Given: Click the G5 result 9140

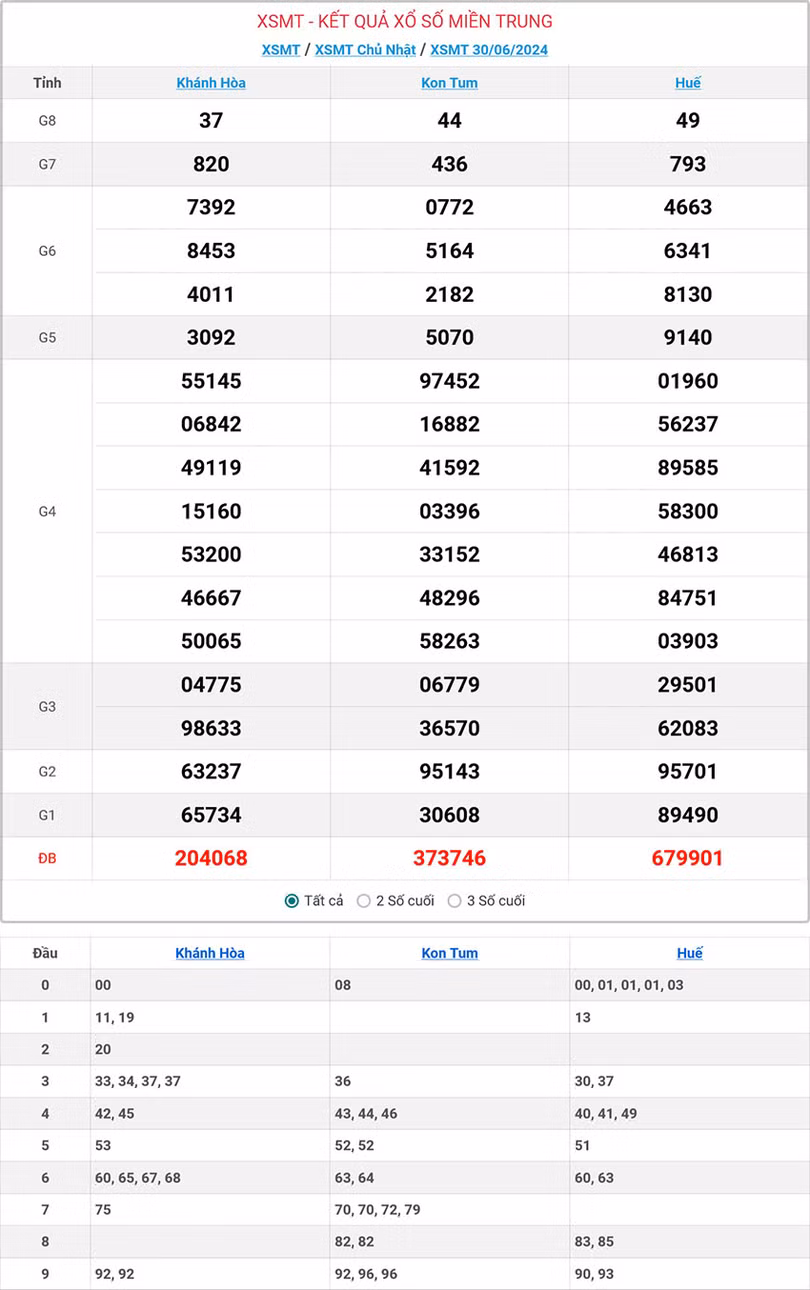Looking at the screenshot, I should coord(688,337).
